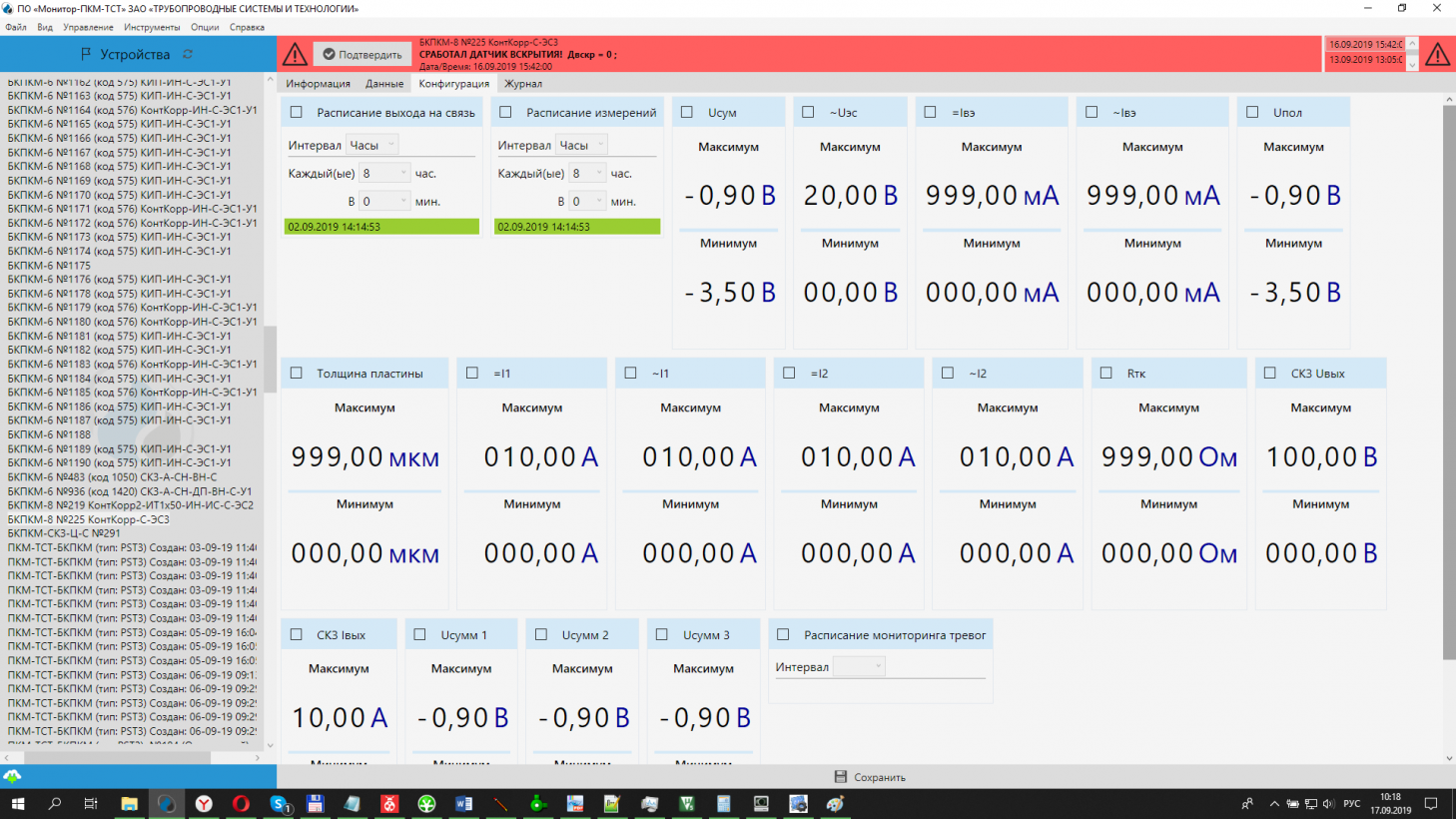The height and width of the screenshot is (819, 1456).
Task: Check the Толщина пластины checkbox
Action: (x=297, y=373)
